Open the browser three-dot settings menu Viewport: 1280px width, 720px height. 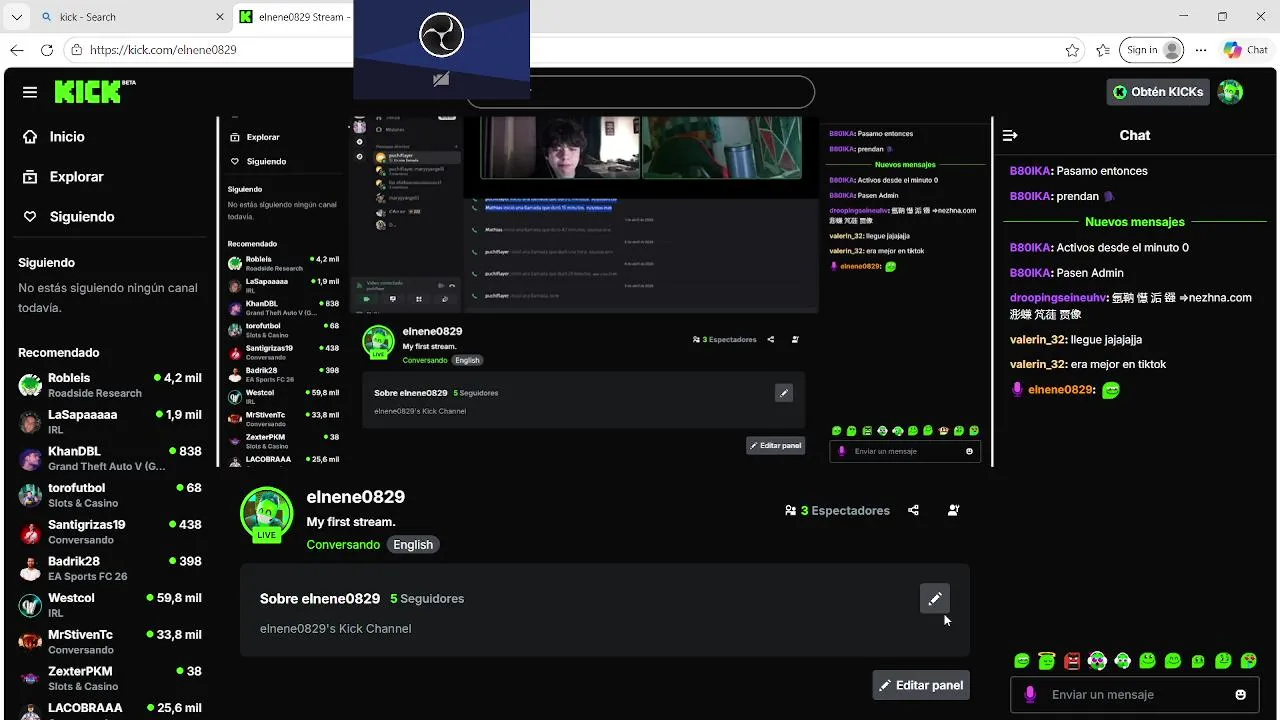(x=1201, y=50)
